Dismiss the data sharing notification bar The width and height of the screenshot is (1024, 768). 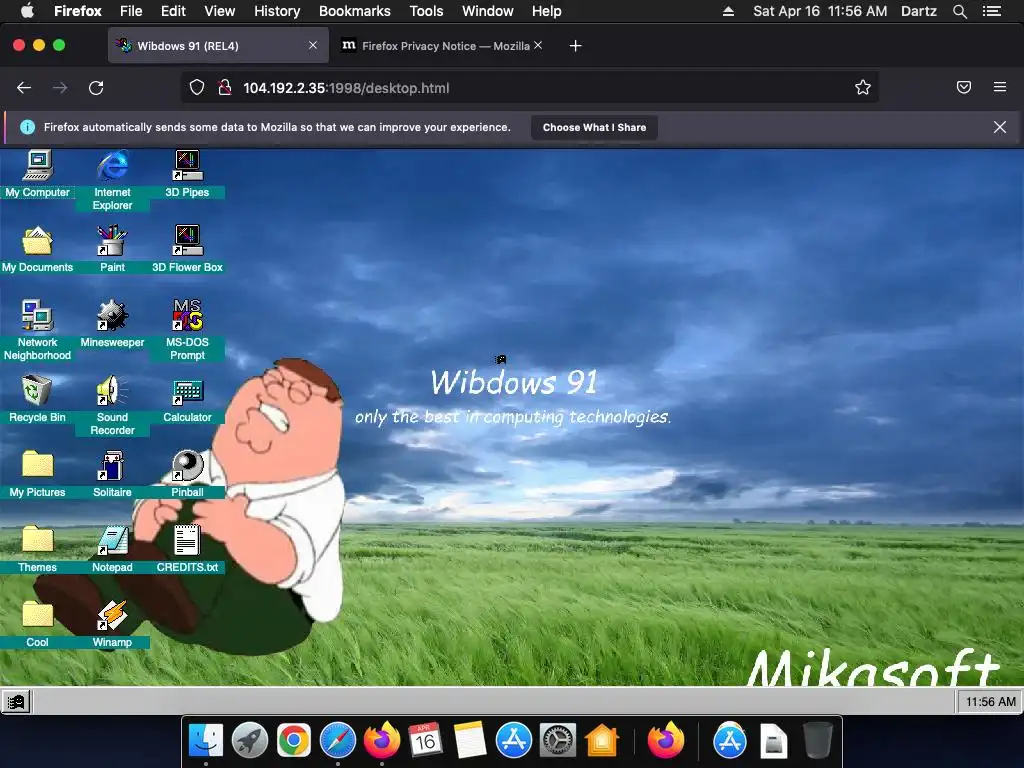coord(1000,127)
